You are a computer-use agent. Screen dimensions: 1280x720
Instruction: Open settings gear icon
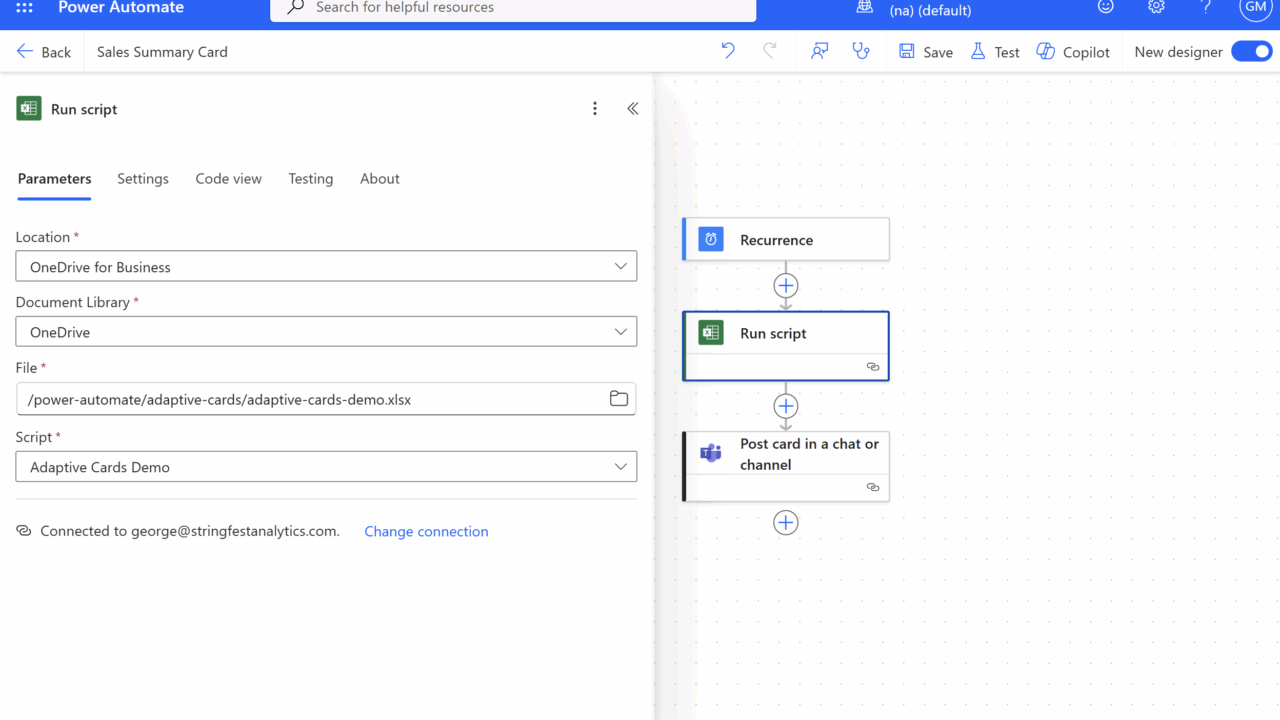pos(1156,8)
